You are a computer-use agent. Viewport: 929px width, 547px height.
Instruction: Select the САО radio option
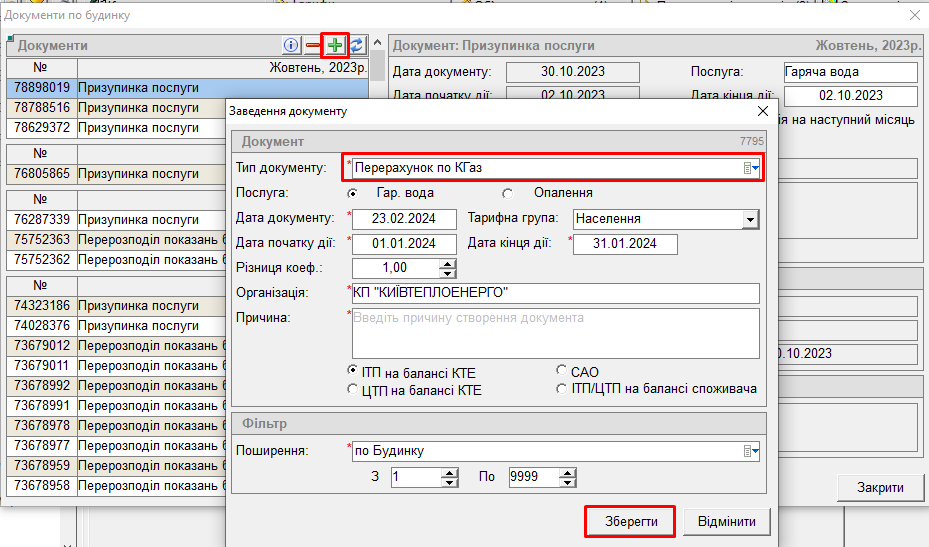tap(561, 372)
